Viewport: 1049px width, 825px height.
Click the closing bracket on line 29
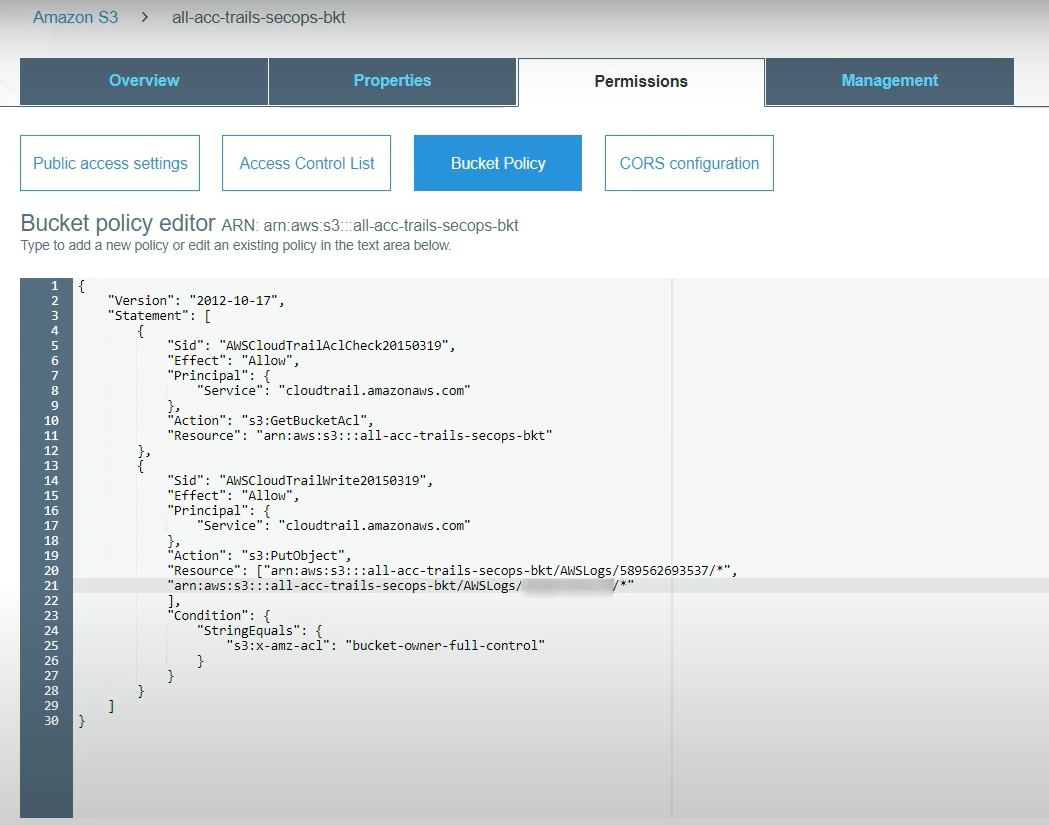pos(111,706)
